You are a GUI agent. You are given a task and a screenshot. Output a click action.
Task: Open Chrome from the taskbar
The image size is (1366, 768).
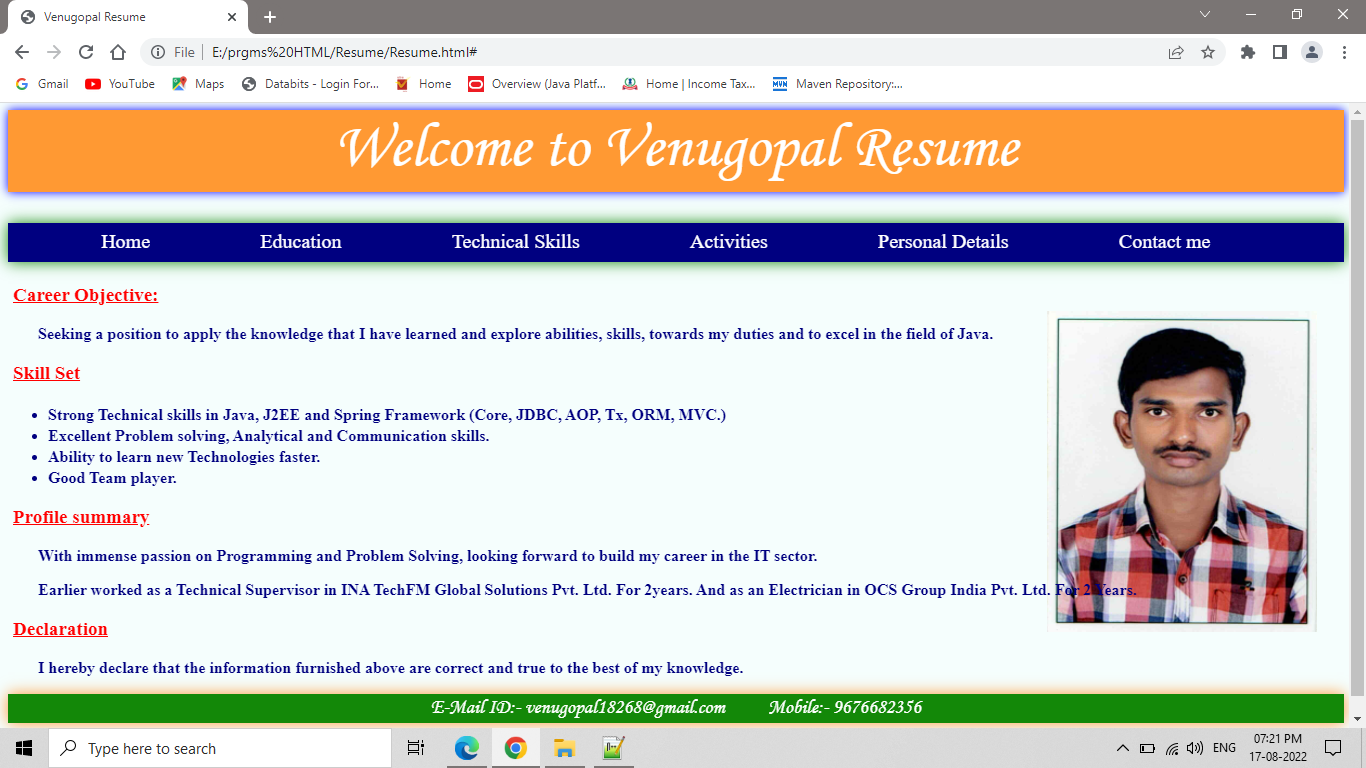tap(515, 748)
